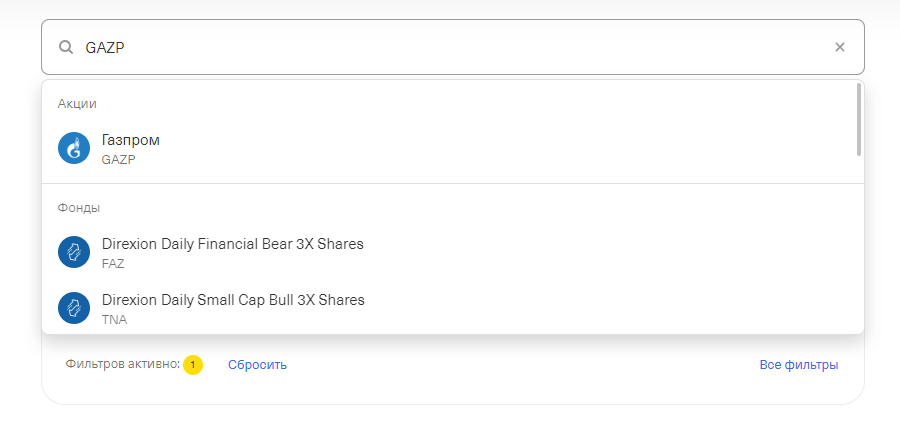This screenshot has height=427, width=900.
Task: Reset filters via the Сбросить link
Action: click(257, 365)
